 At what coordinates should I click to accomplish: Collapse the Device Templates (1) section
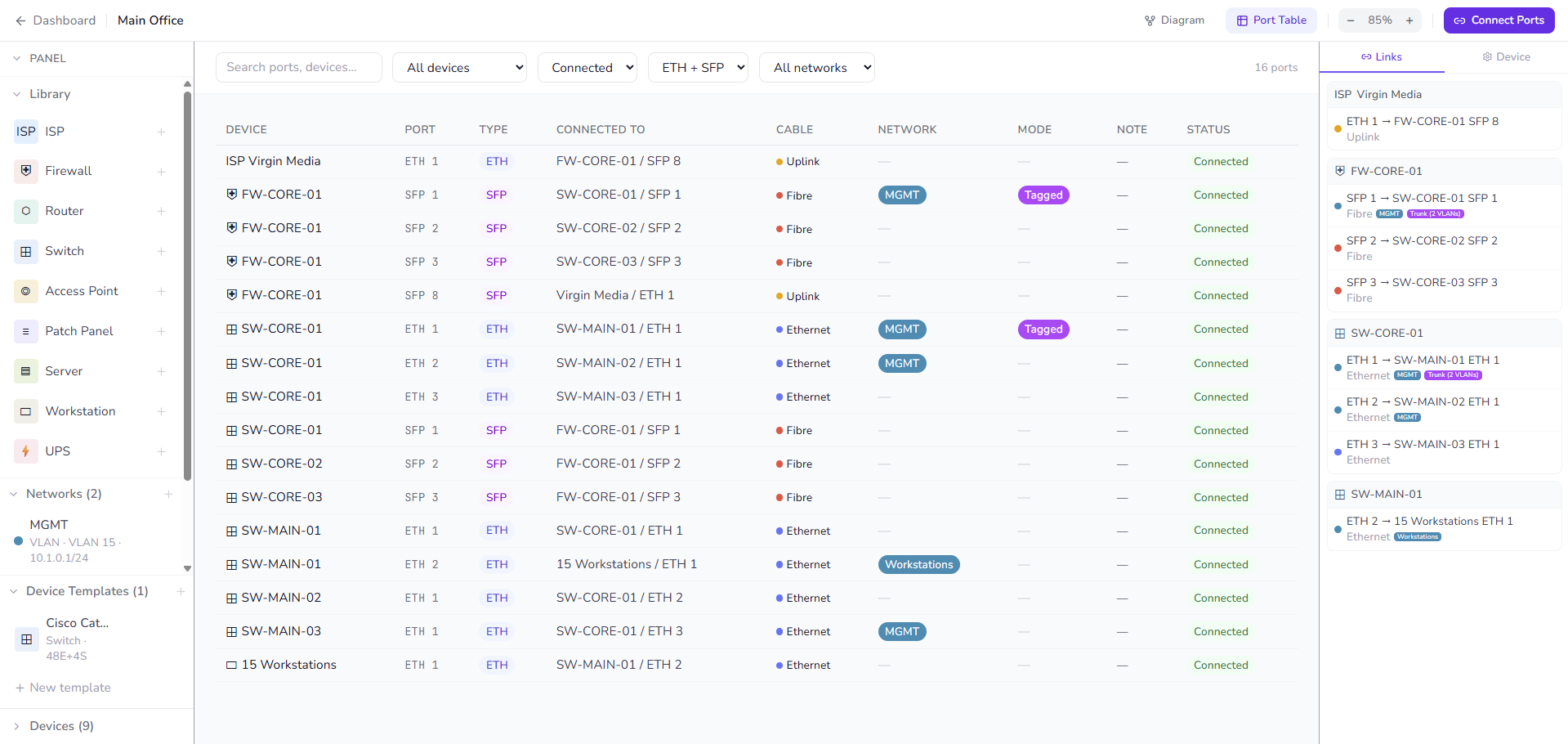click(14, 591)
